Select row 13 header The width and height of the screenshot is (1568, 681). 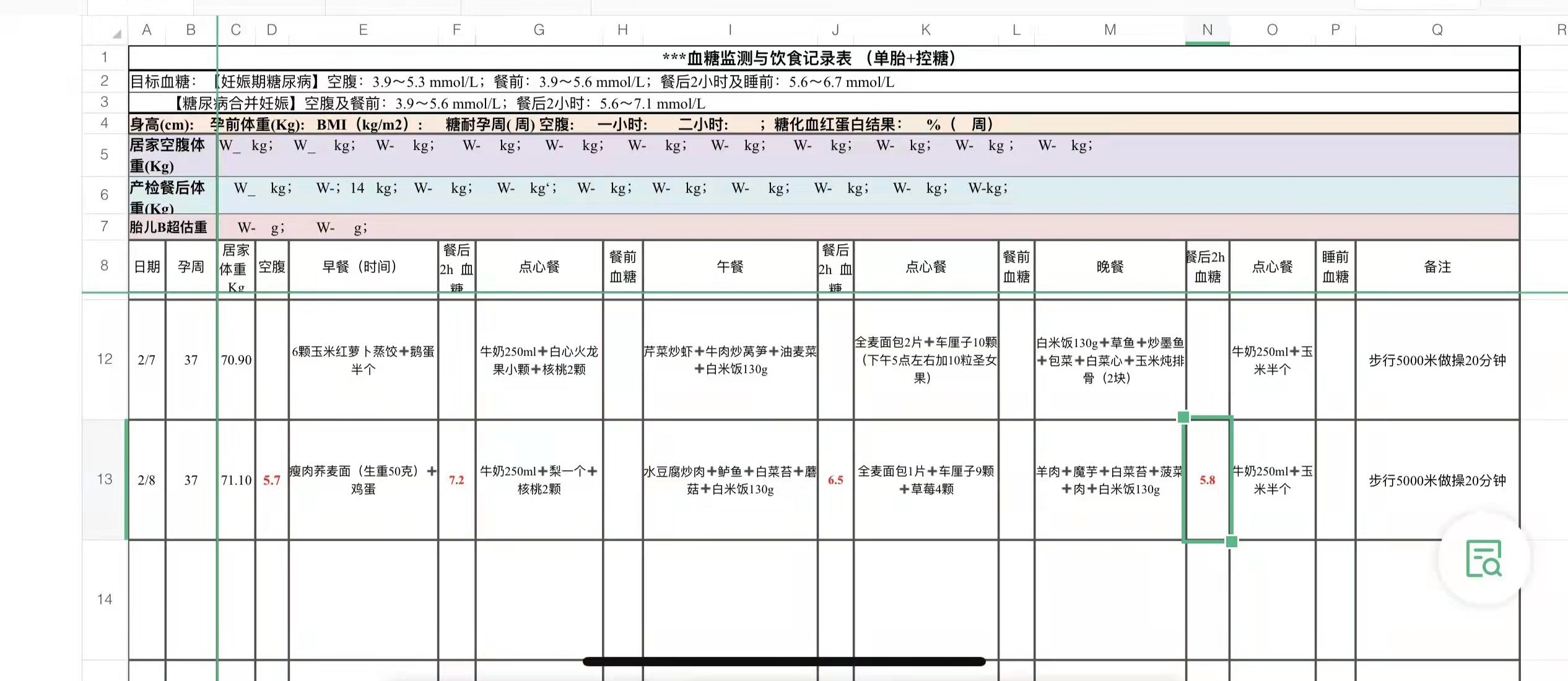105,479
